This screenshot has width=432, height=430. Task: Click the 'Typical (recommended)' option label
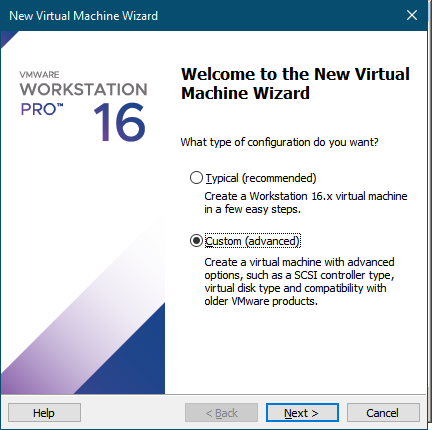[261, 178]
